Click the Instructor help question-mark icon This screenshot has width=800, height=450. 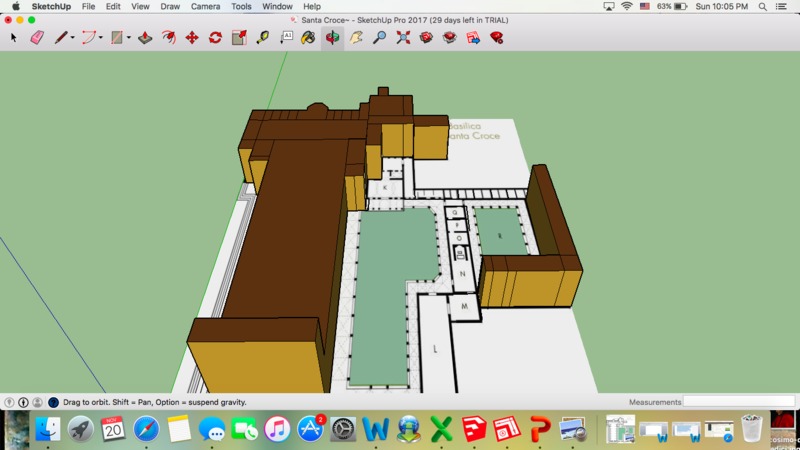pos(53,402)
